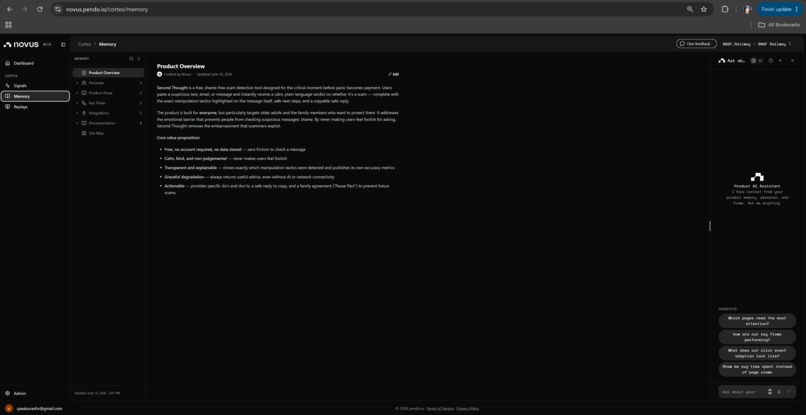Image resolution: width=806 pixels, height=415 pixels.
Task: Click the send arrow in the chat input
Action: pos(789,392)
